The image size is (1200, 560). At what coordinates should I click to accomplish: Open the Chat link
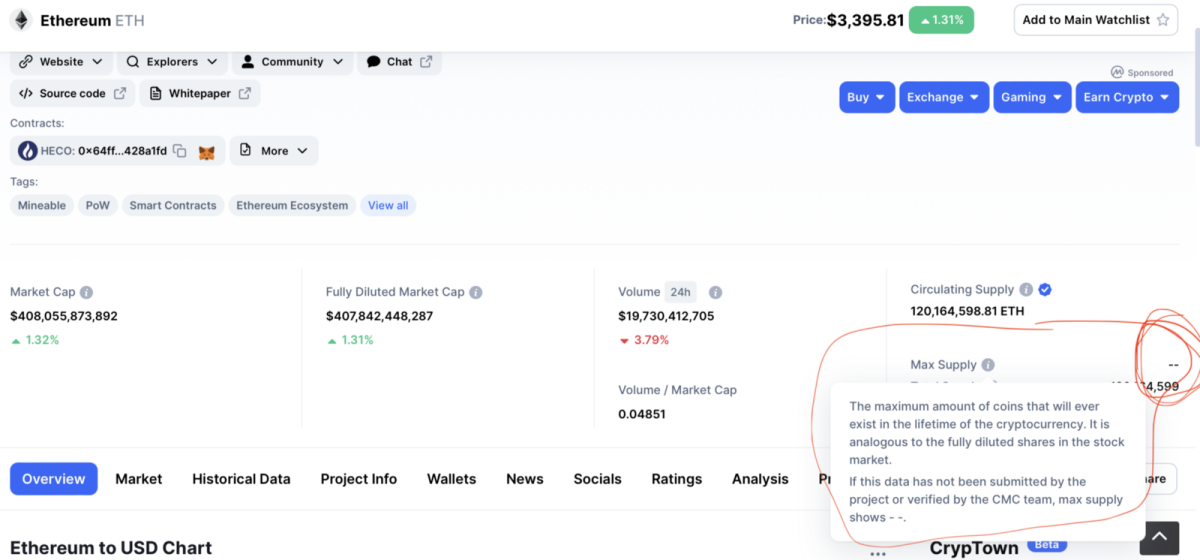tap(400, 62)
